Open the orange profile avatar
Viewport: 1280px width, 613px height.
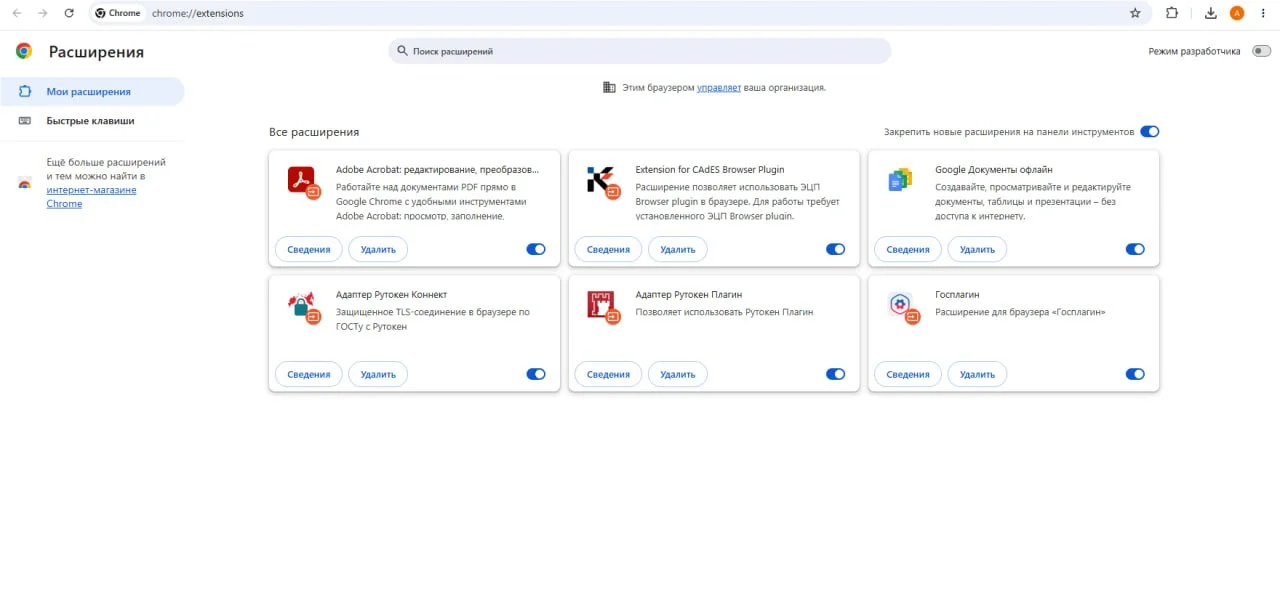[1237, 13]
